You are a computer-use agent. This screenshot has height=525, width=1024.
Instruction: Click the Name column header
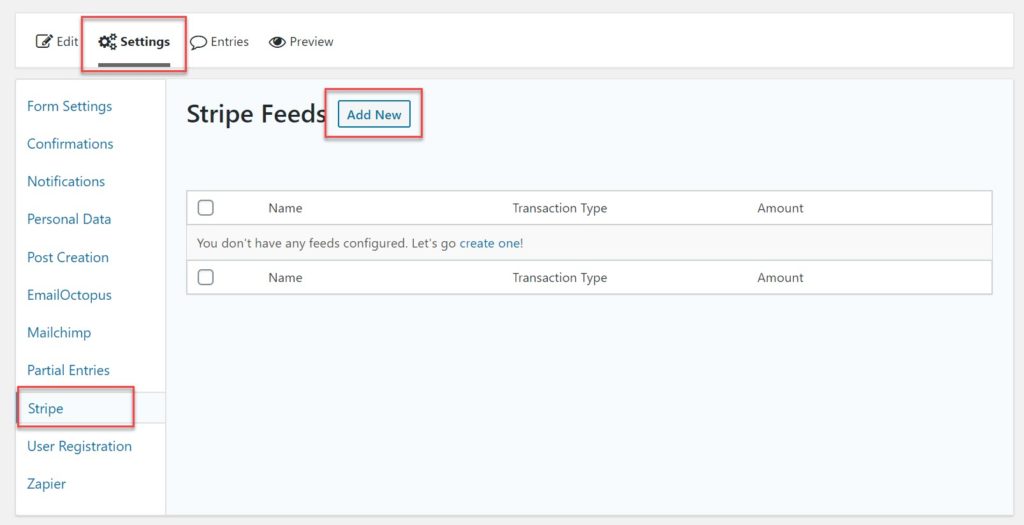(285, 208)
